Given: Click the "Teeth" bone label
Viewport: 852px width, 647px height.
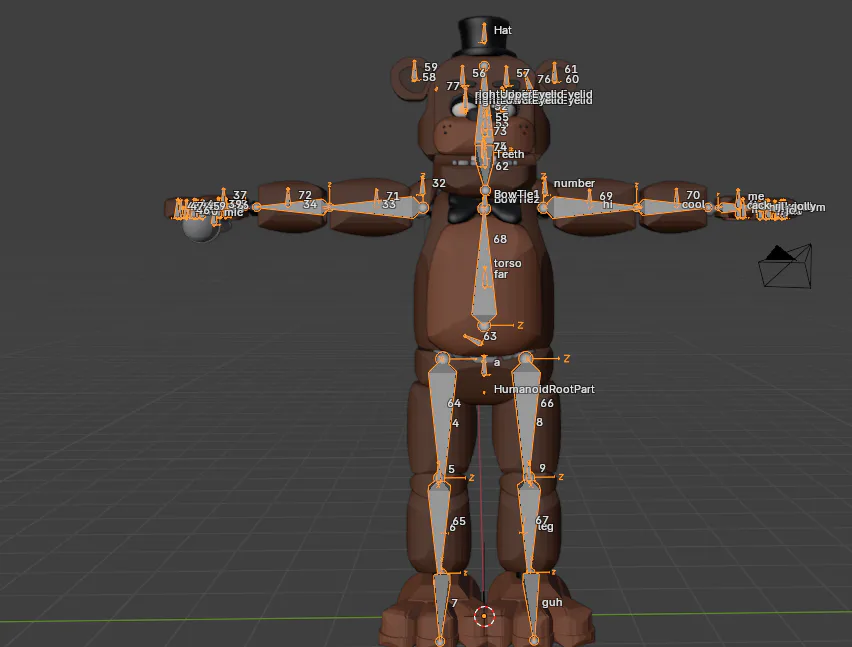Looking at the screenshot, I should coord(510,154).
